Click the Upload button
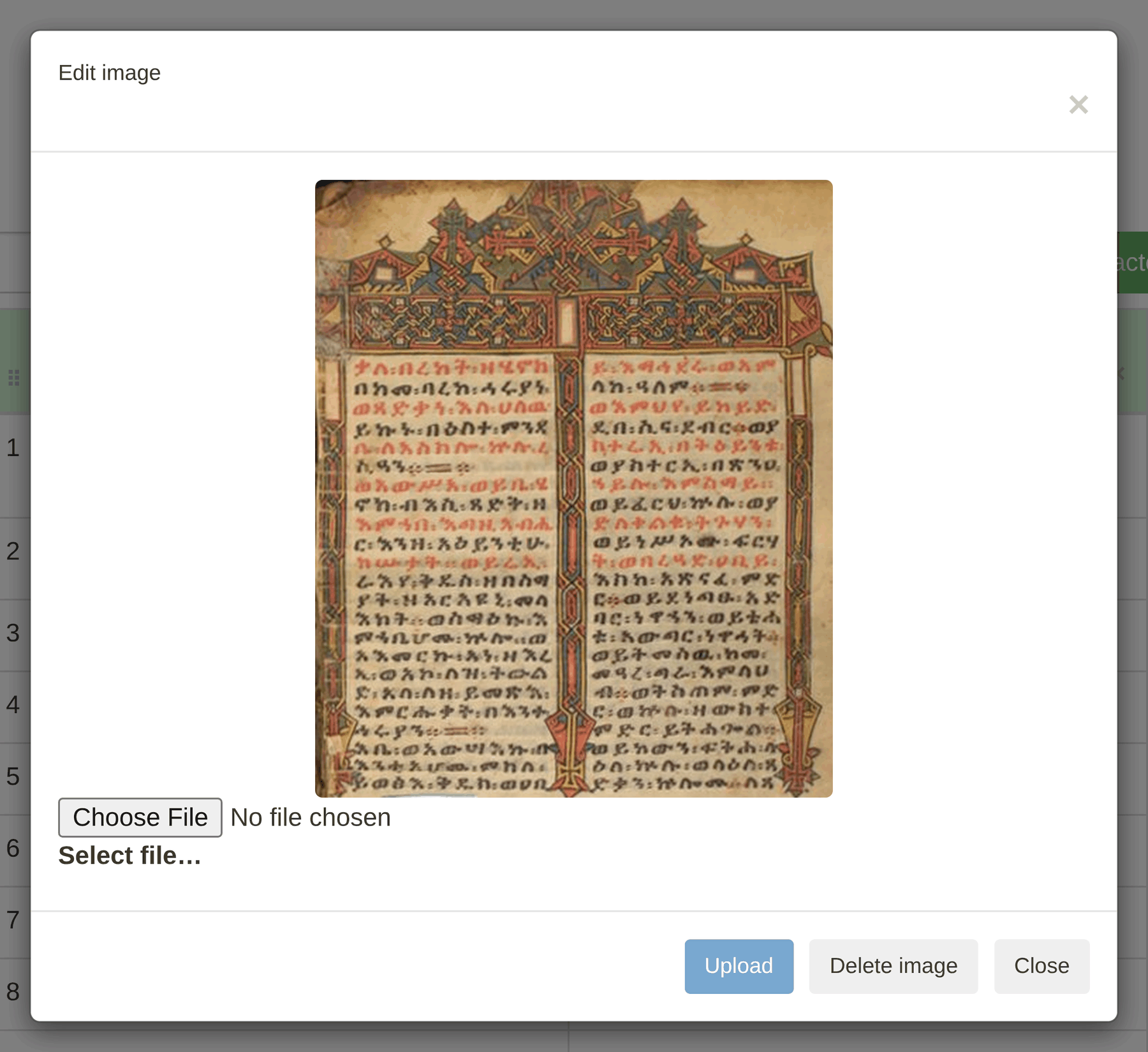1148x1052 pixels. point(739,966)
